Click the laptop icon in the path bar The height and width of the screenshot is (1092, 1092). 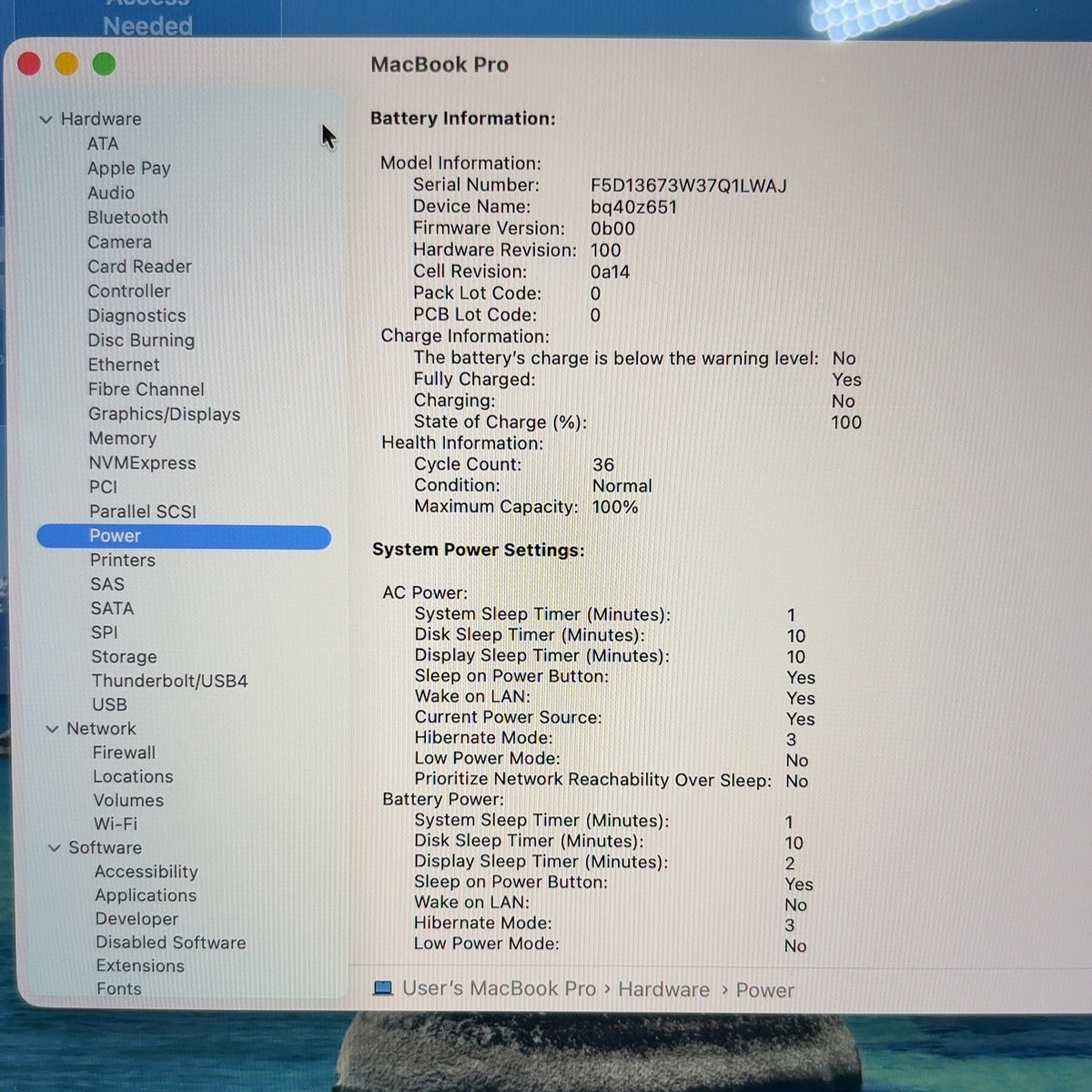[383, 988]
